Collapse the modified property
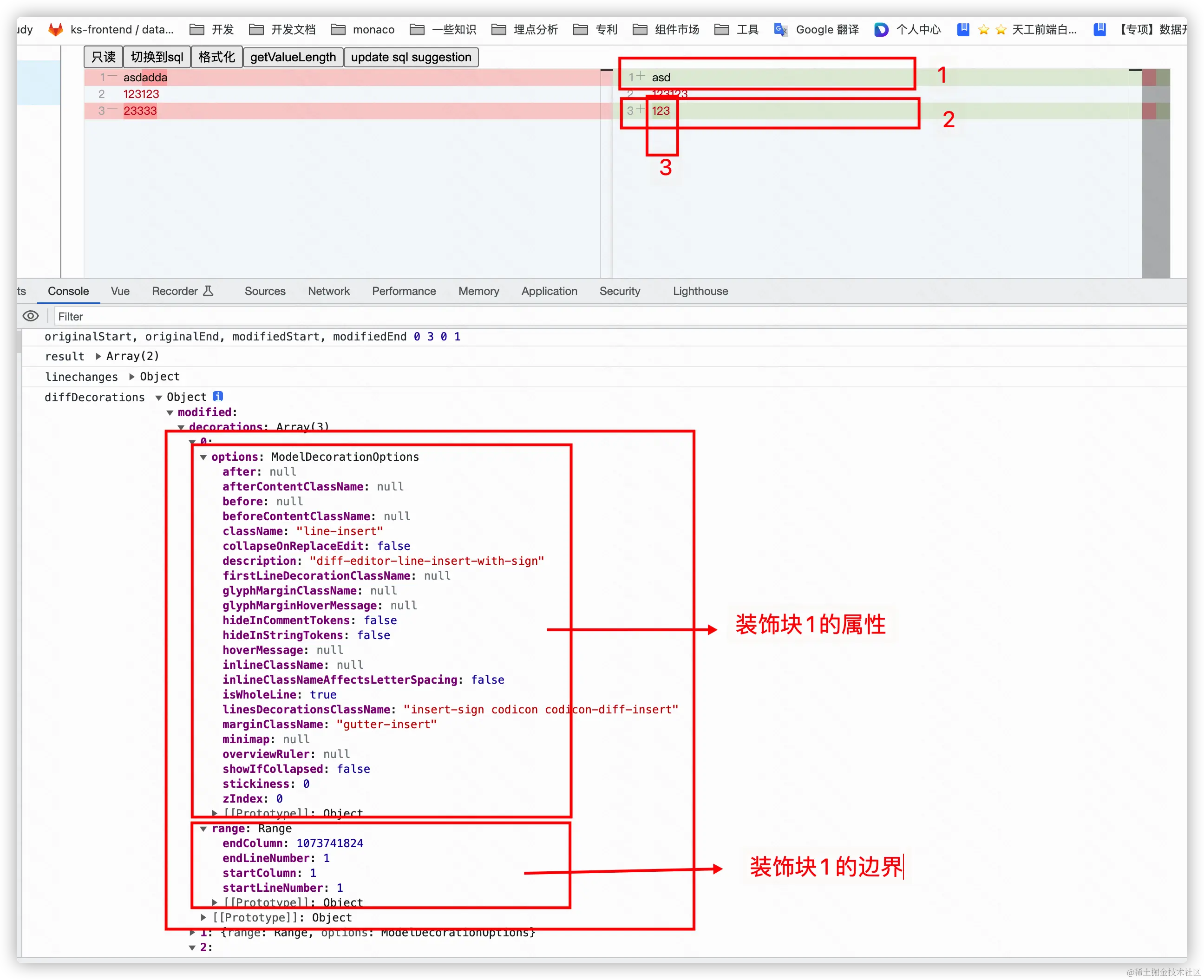Image resolution: width=1204 pixels, height=980 pixels. [x=170, y=412]
